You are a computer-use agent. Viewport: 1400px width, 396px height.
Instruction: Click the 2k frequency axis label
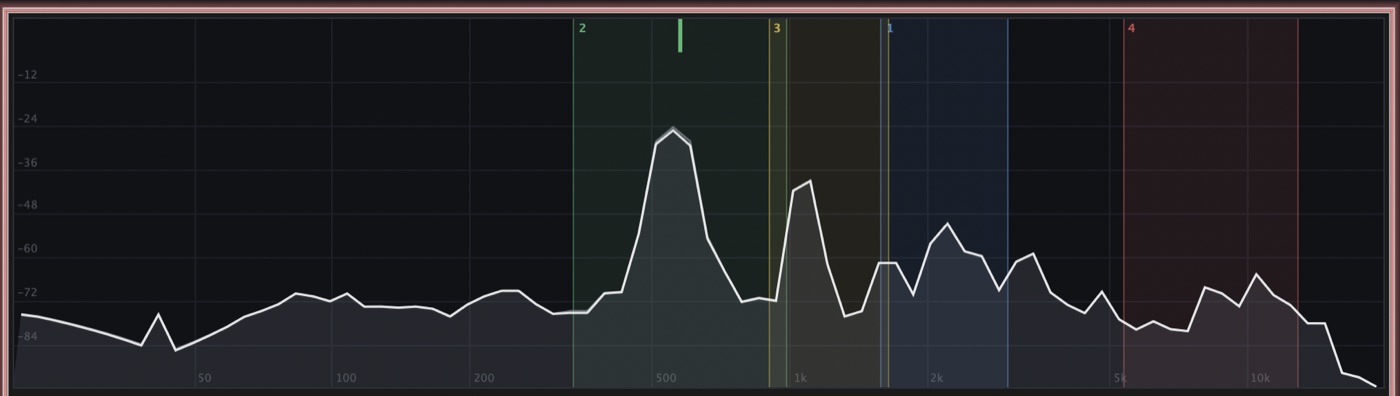click(937, 378)
